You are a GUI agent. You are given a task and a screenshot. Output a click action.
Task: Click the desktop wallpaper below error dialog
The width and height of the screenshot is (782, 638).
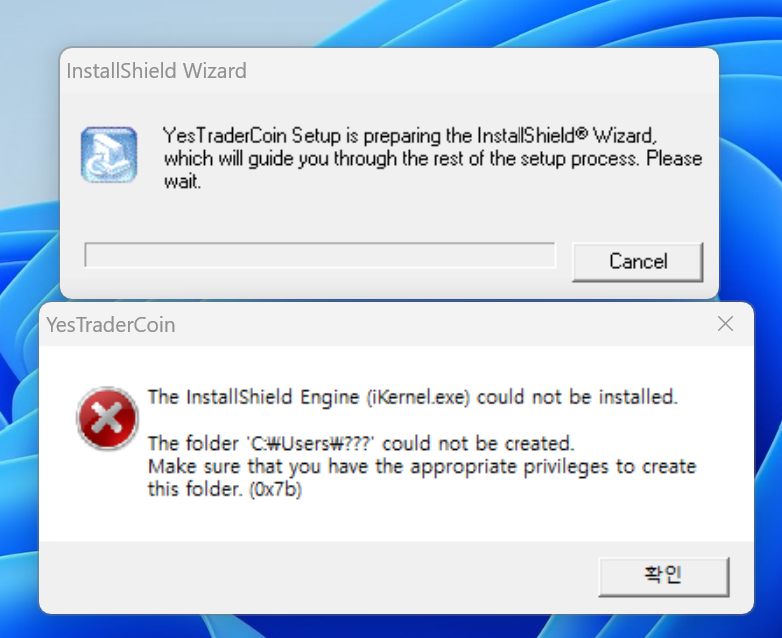coord(391,627)
